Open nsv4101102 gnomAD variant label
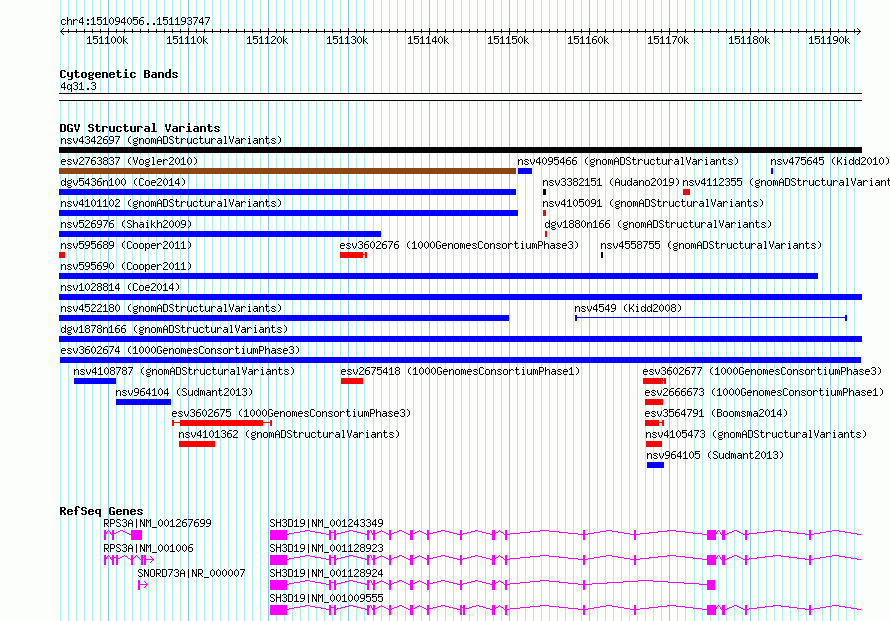The image size is (890, 621). tap(171, 203)
